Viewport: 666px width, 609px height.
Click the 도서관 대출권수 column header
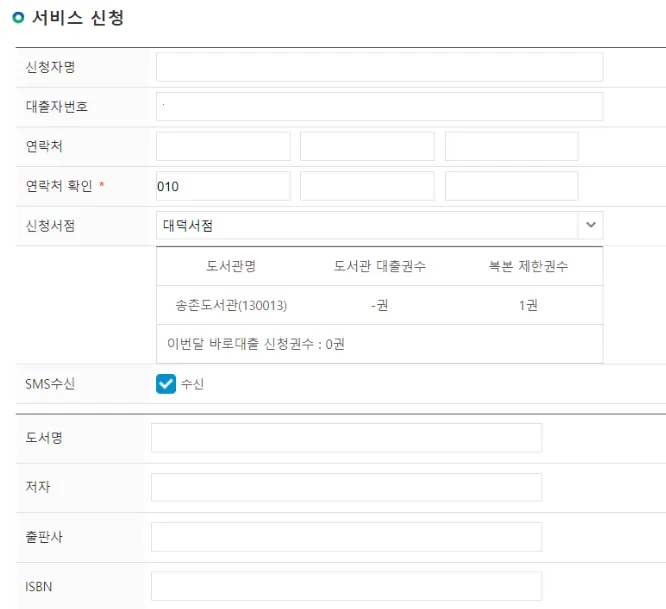379,266
